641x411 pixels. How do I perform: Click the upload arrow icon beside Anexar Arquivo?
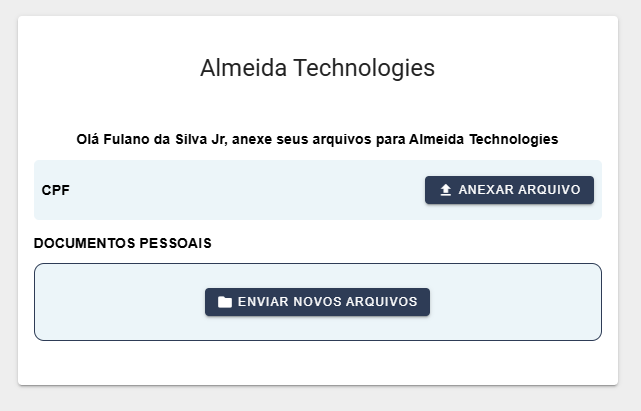point(446,190)
